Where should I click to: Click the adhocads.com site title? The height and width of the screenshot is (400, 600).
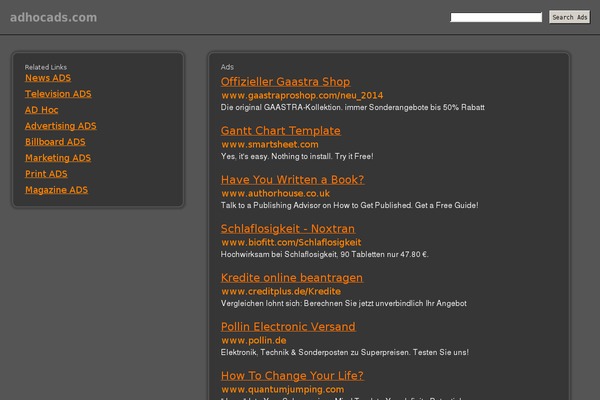click(54, 17)
